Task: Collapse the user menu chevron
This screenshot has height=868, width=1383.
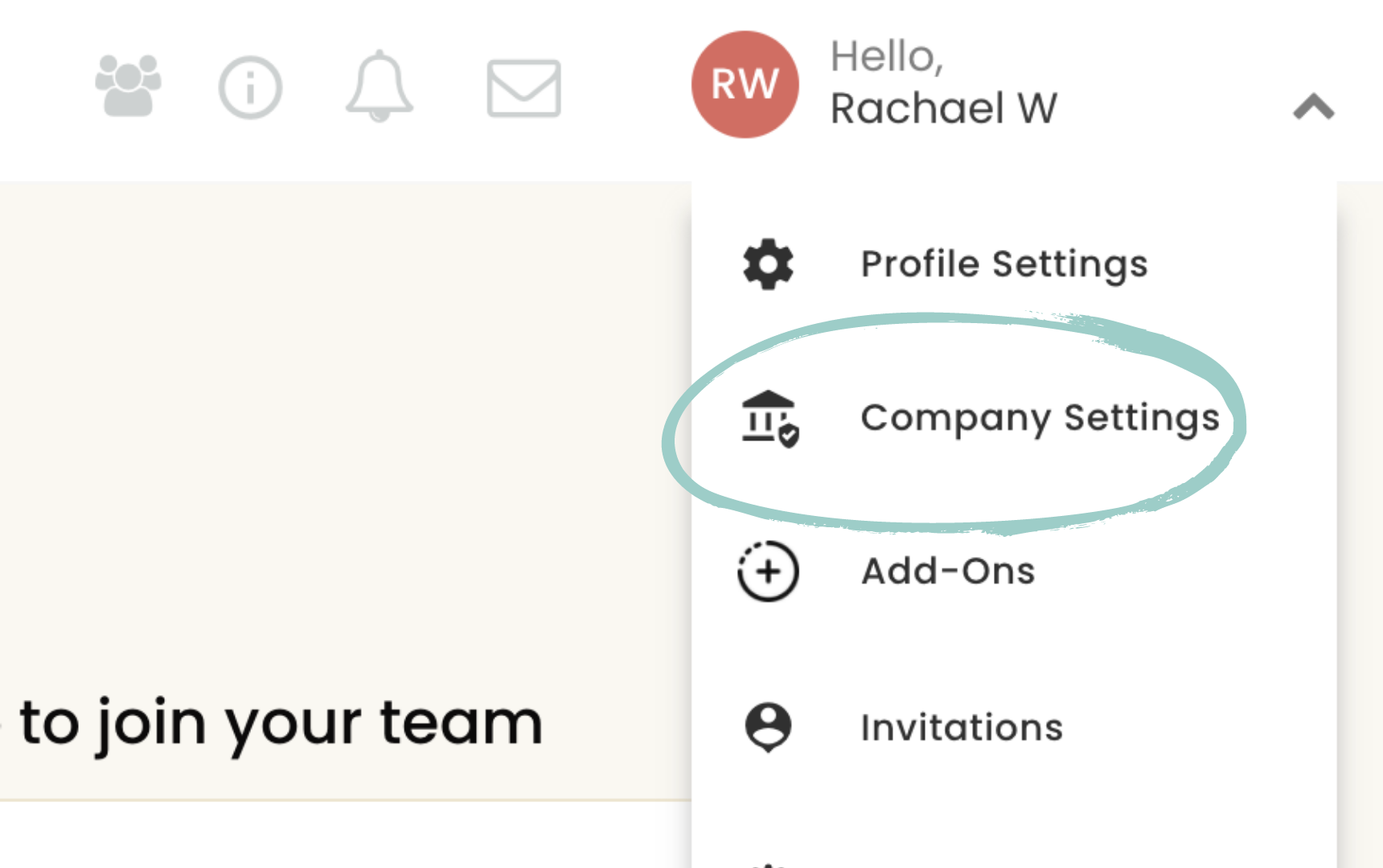Action: (x=1313, y=107)
